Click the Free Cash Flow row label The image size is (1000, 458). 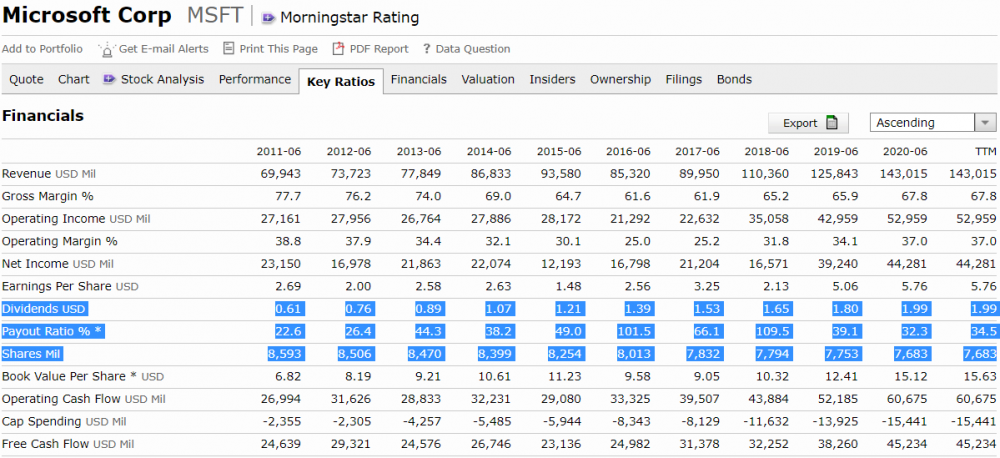point(68,444)
